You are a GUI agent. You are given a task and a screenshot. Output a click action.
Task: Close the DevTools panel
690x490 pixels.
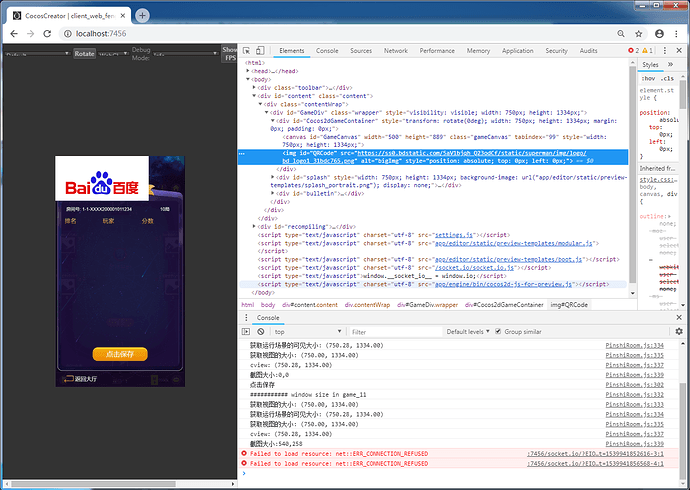coord(679,51)
